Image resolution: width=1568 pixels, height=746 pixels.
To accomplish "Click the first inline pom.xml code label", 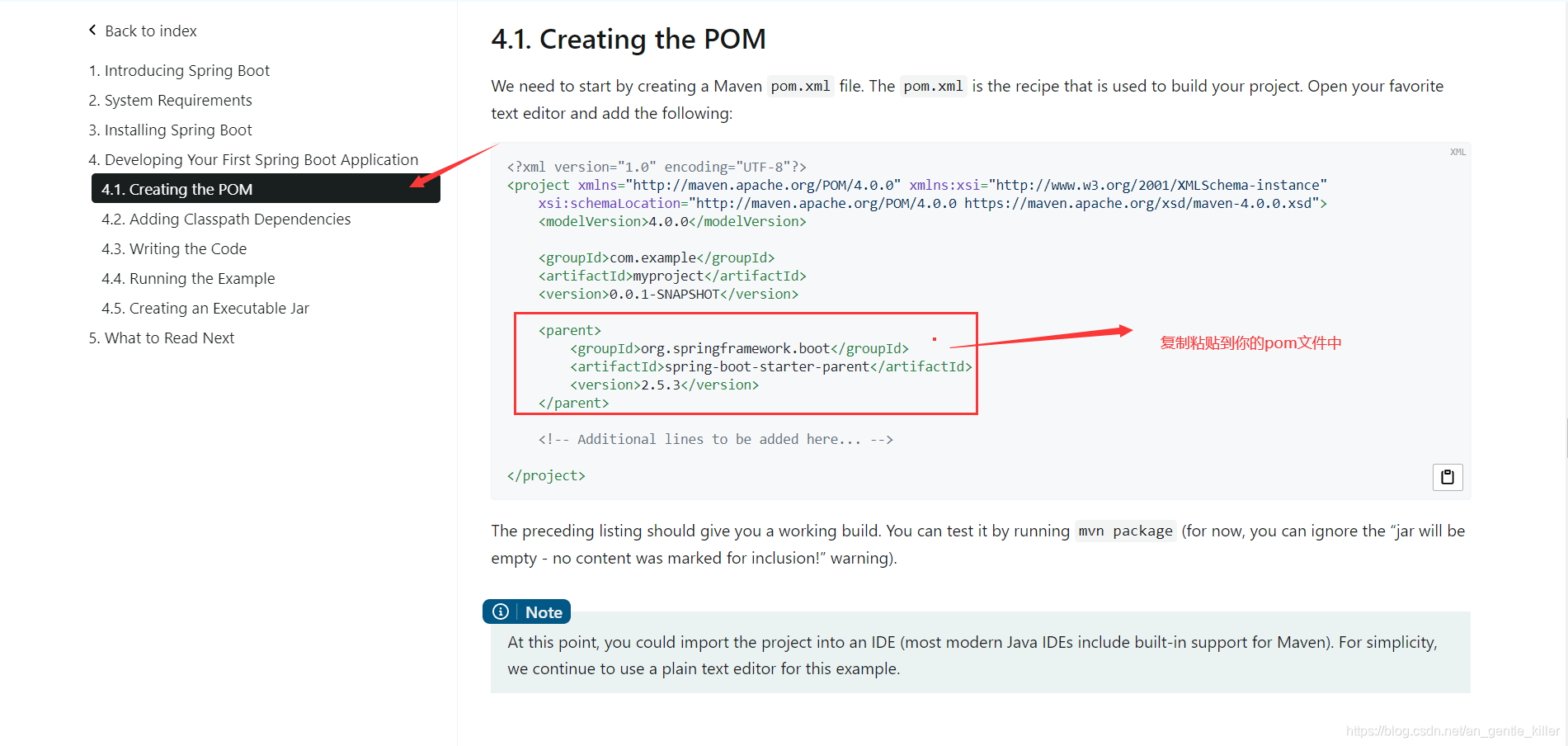I will 800,86.
